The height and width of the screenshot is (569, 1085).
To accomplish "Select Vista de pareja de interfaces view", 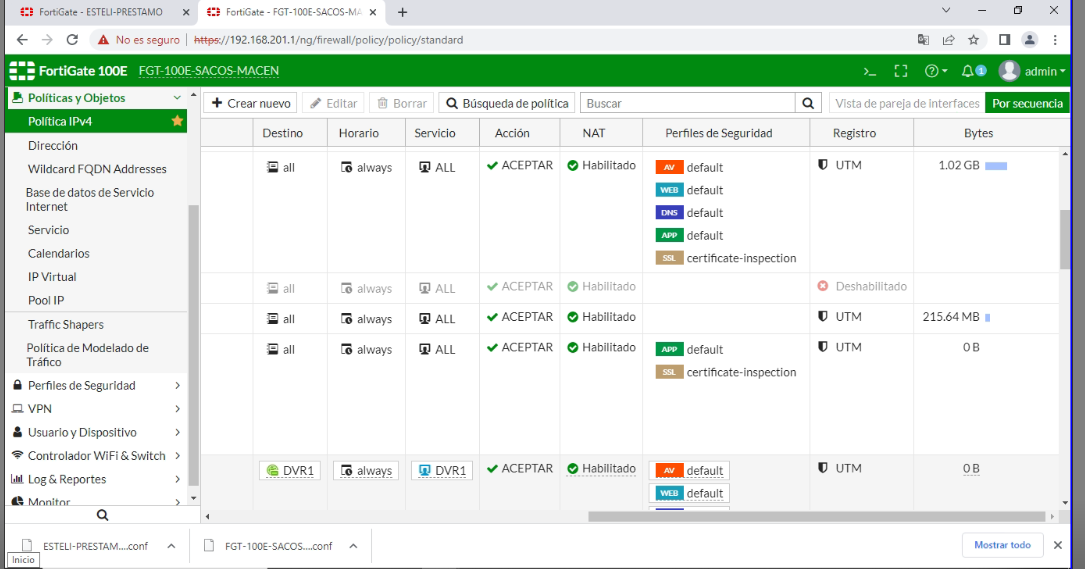I will coord(906,103).
